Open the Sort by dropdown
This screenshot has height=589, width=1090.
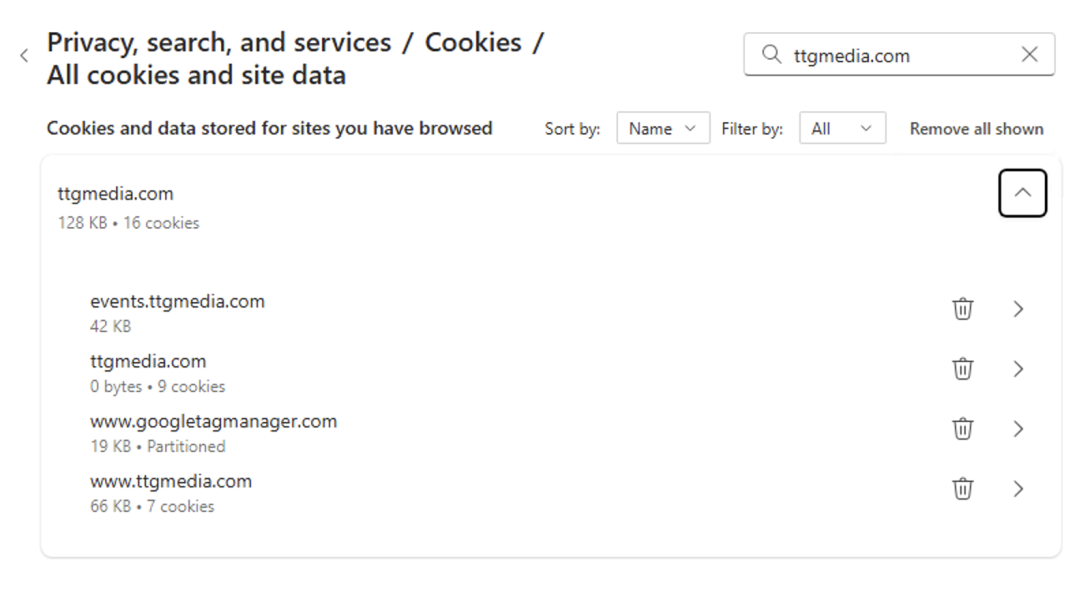(x=662, y=127)
